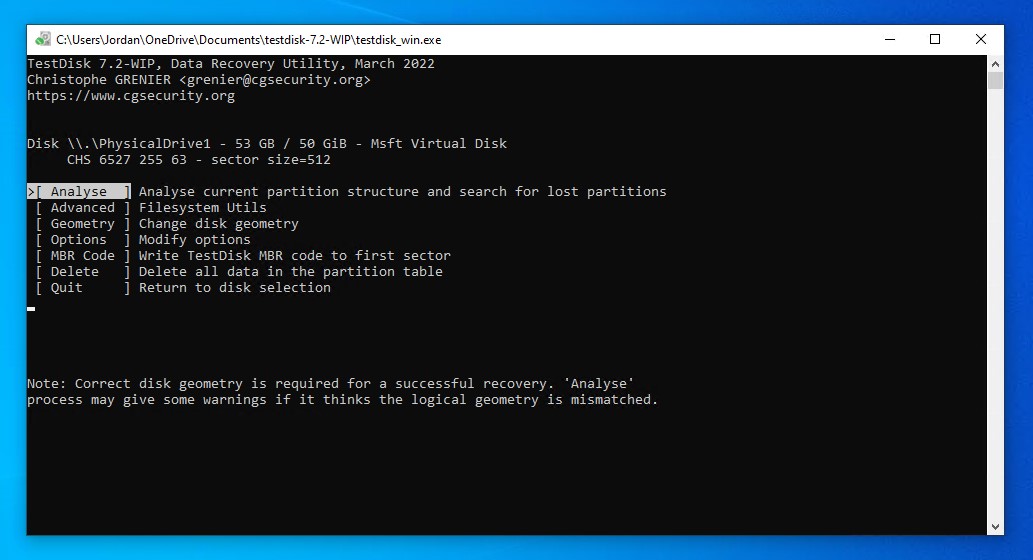The height and width of the screenshot is (560, 1033).
Task: Click the 'Return to disk selection' description
Action: tap(235, 288)
